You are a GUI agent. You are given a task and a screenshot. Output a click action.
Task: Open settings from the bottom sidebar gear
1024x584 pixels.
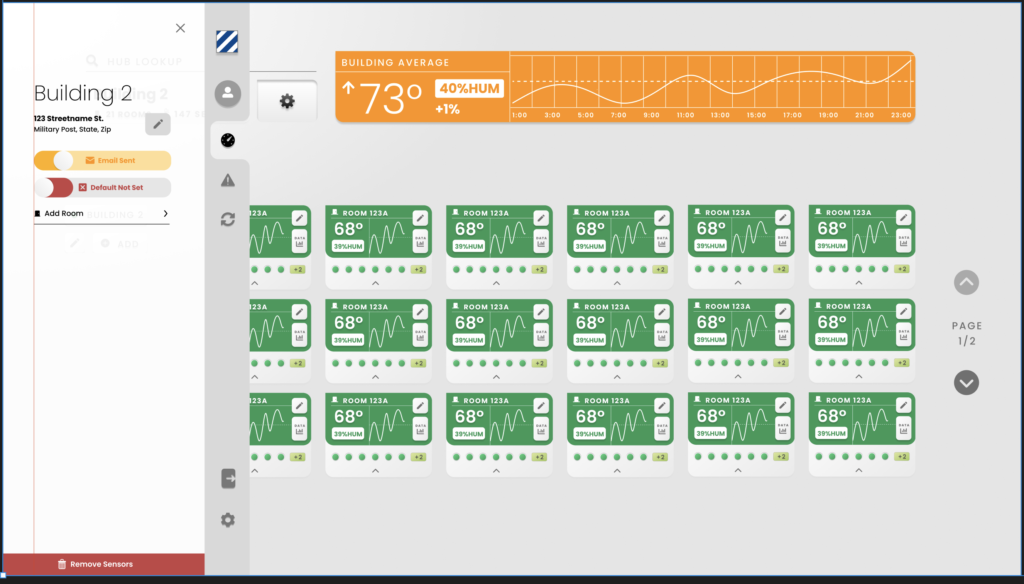point(228,520)
